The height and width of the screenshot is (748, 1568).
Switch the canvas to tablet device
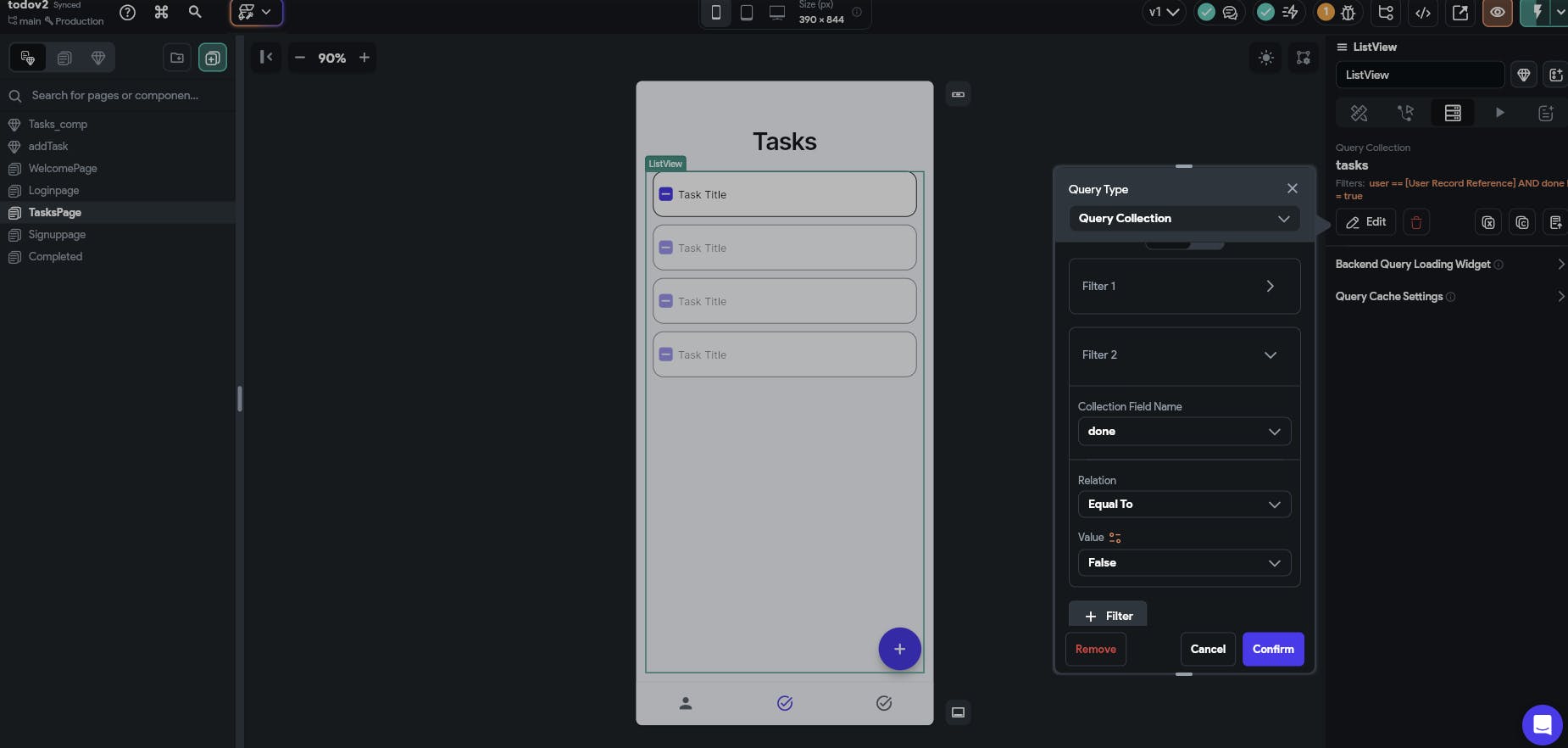tap(747, 13)
